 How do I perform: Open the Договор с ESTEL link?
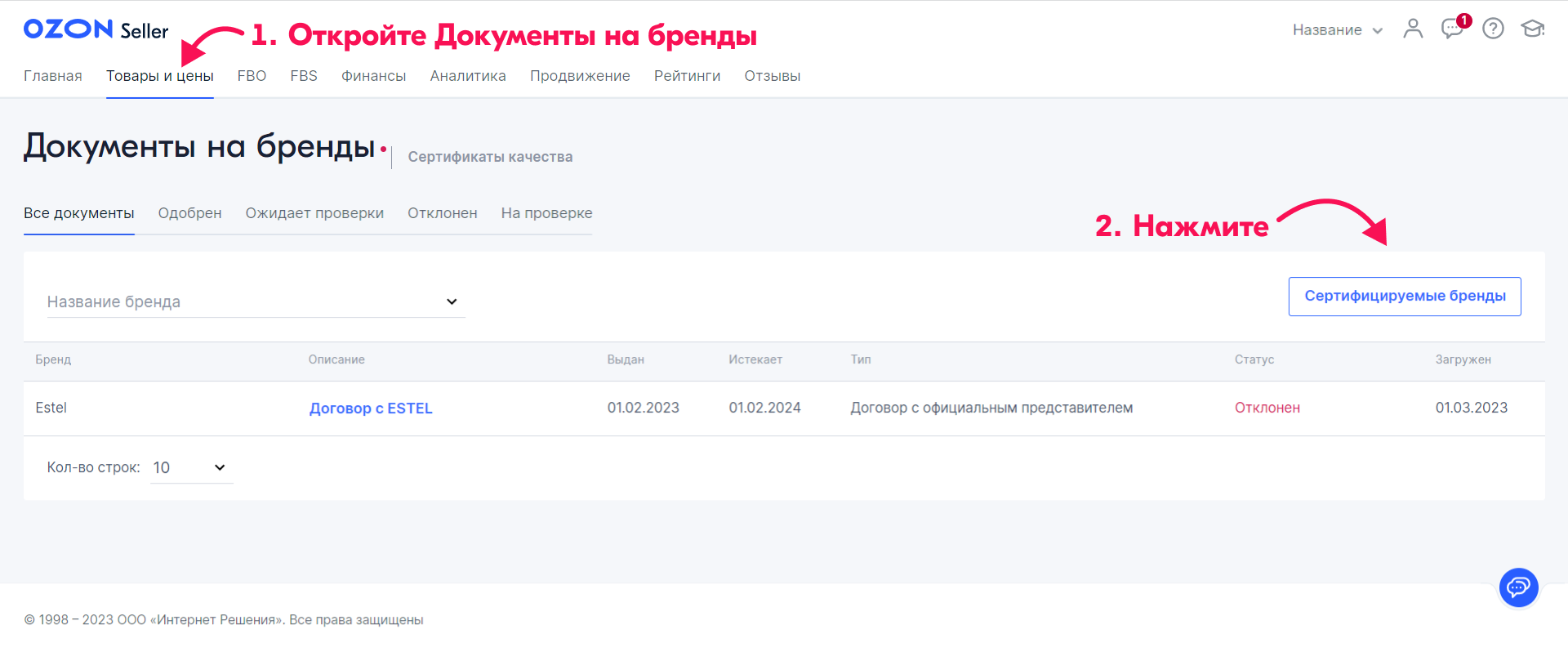[x=371, y=408]
